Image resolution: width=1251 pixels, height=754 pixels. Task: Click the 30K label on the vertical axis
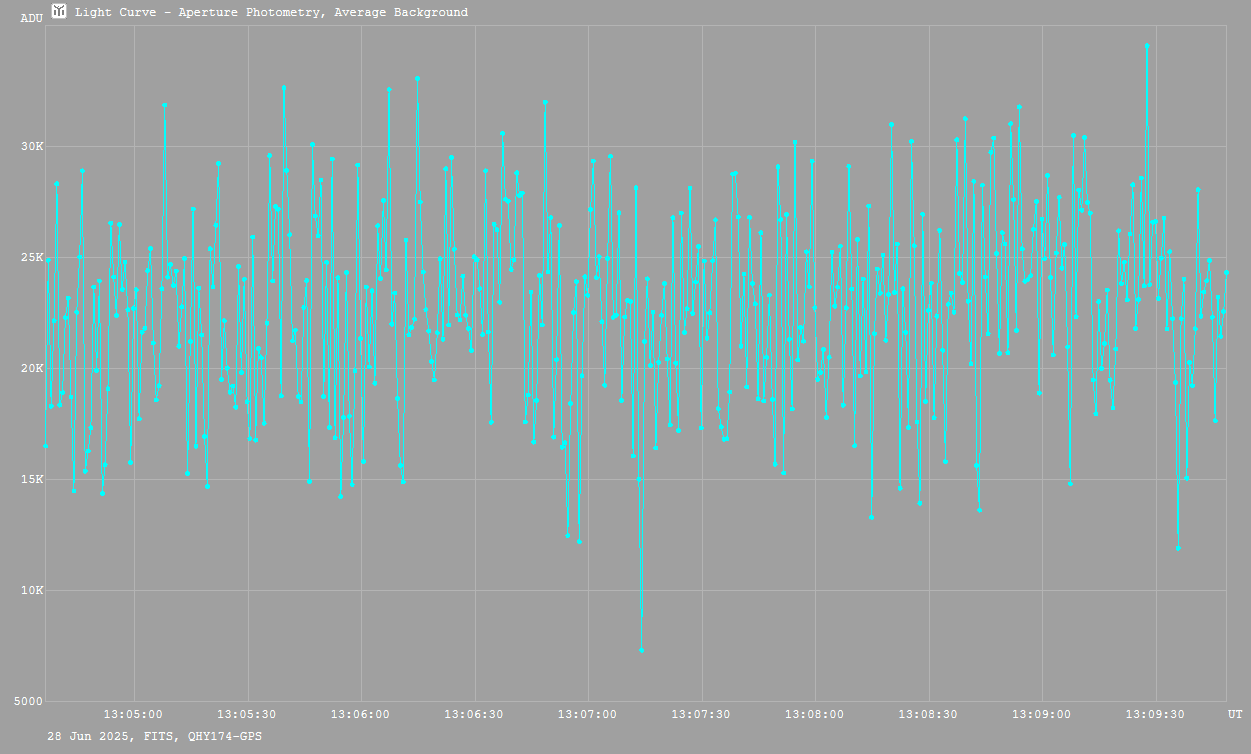pos(32,147)
